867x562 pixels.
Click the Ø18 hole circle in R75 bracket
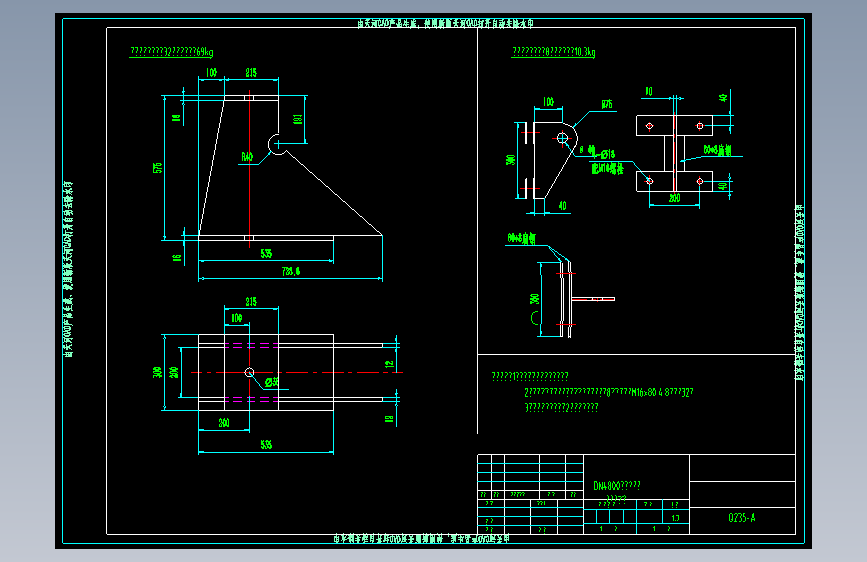point(562,138)
